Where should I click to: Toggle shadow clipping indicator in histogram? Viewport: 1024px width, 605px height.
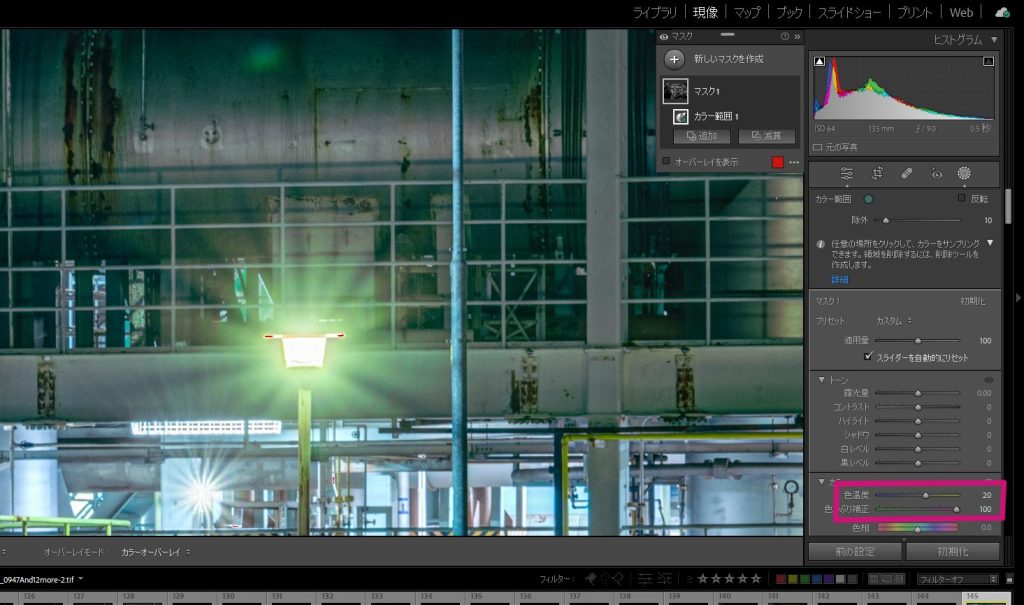820,61
